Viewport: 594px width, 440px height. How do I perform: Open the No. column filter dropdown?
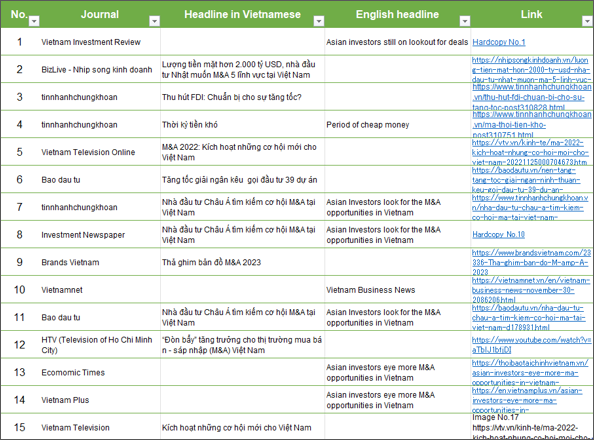(34, 21)
